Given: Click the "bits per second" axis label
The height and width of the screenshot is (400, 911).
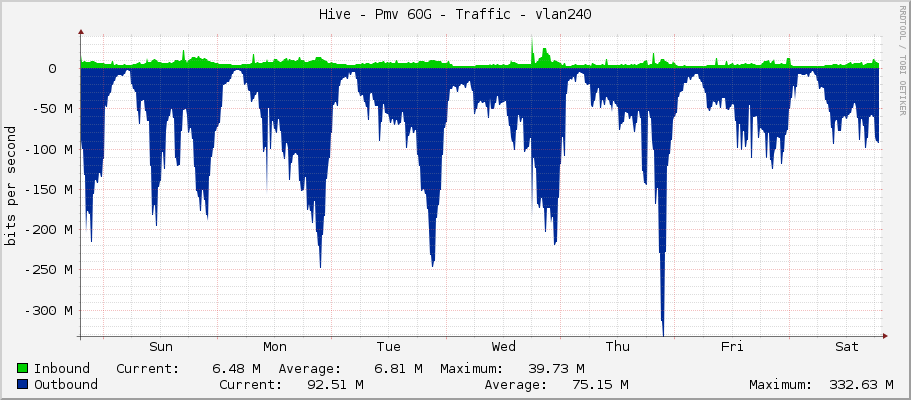Looking at the screenshot, I should coord(10,185).
